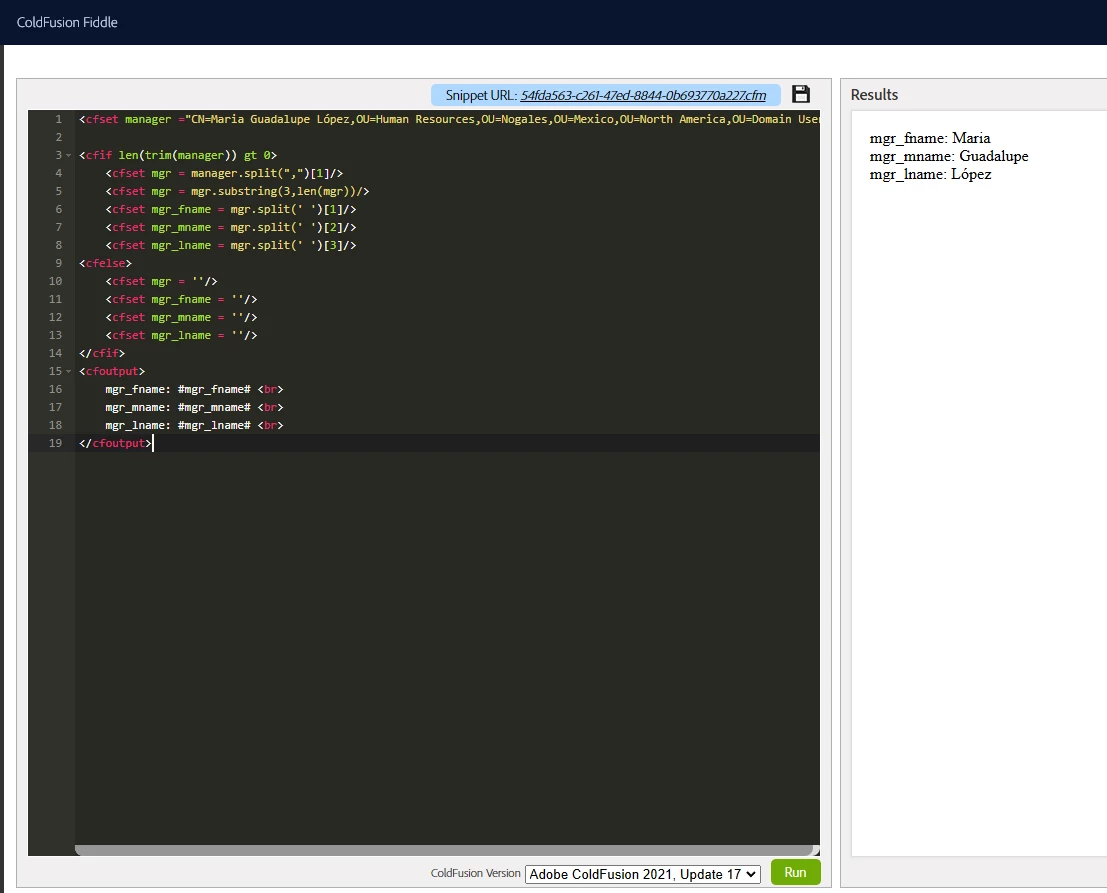Click the mgr_mname assignment on line 7
This screenshot has width=1107, height=893.
tap(231, 227)
